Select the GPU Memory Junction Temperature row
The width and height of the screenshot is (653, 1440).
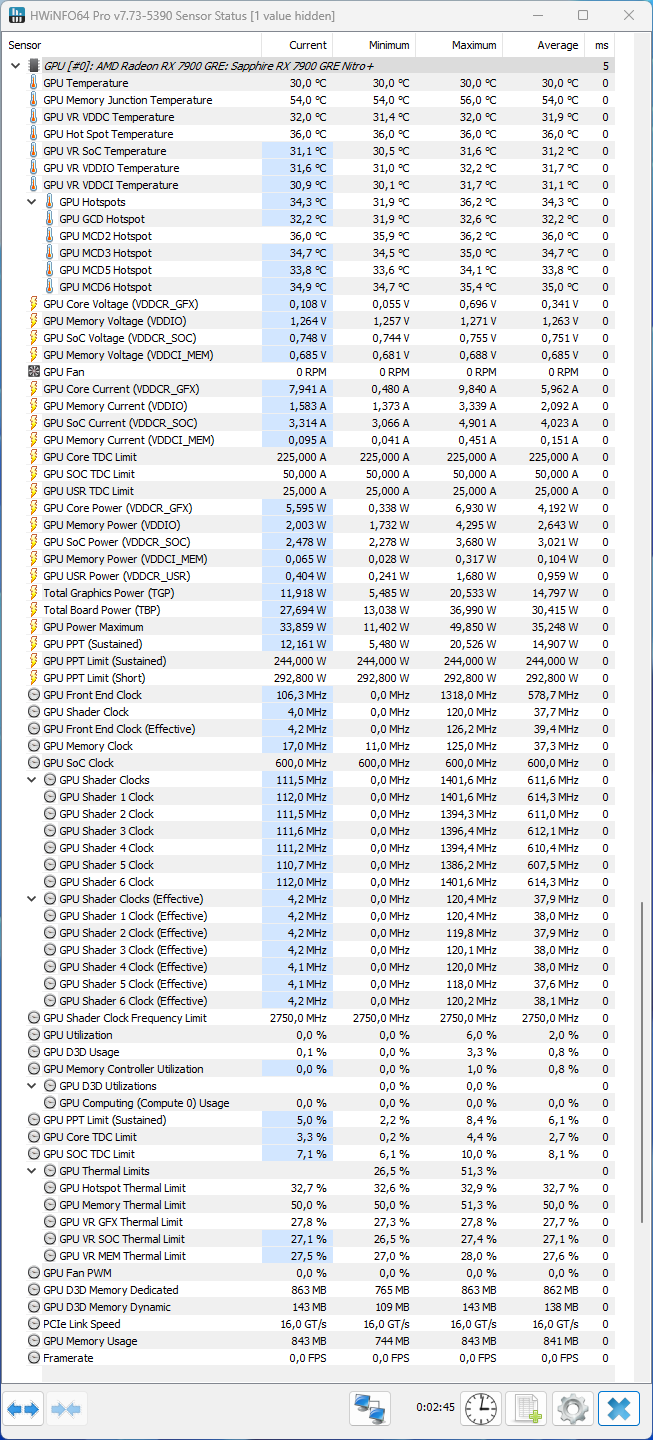point(308,100)
